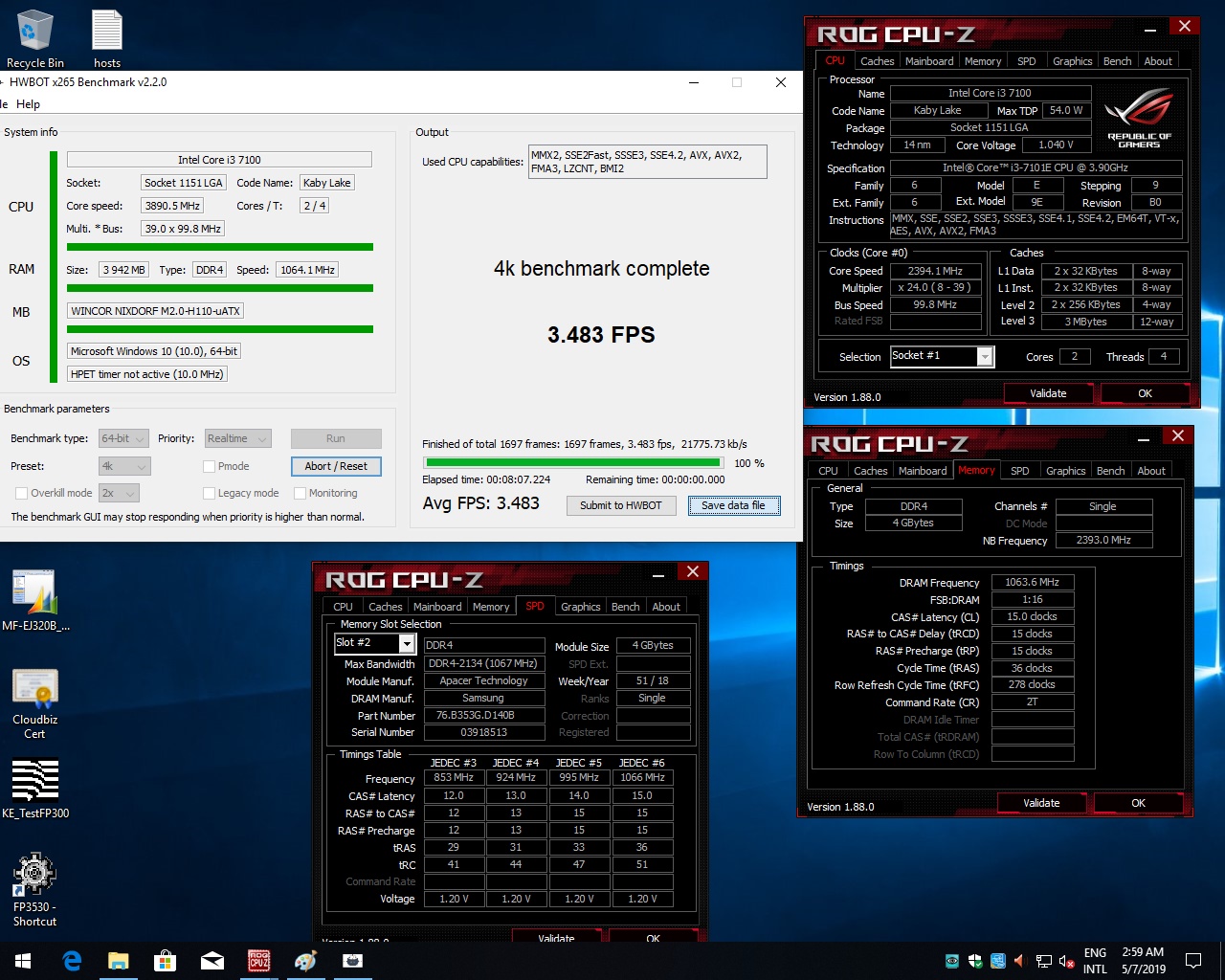
Task: Click the teal eye tray icon
Action: click(952, 961)
